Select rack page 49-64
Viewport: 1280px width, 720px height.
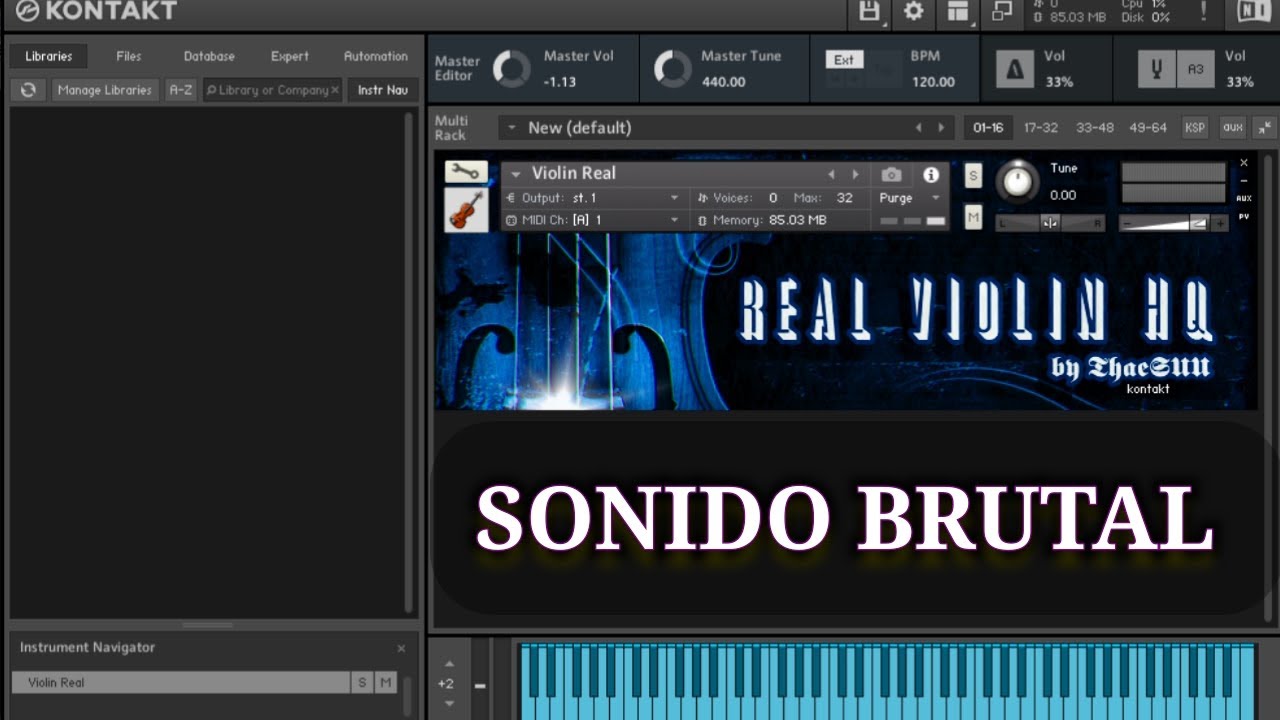point(1148,128)
